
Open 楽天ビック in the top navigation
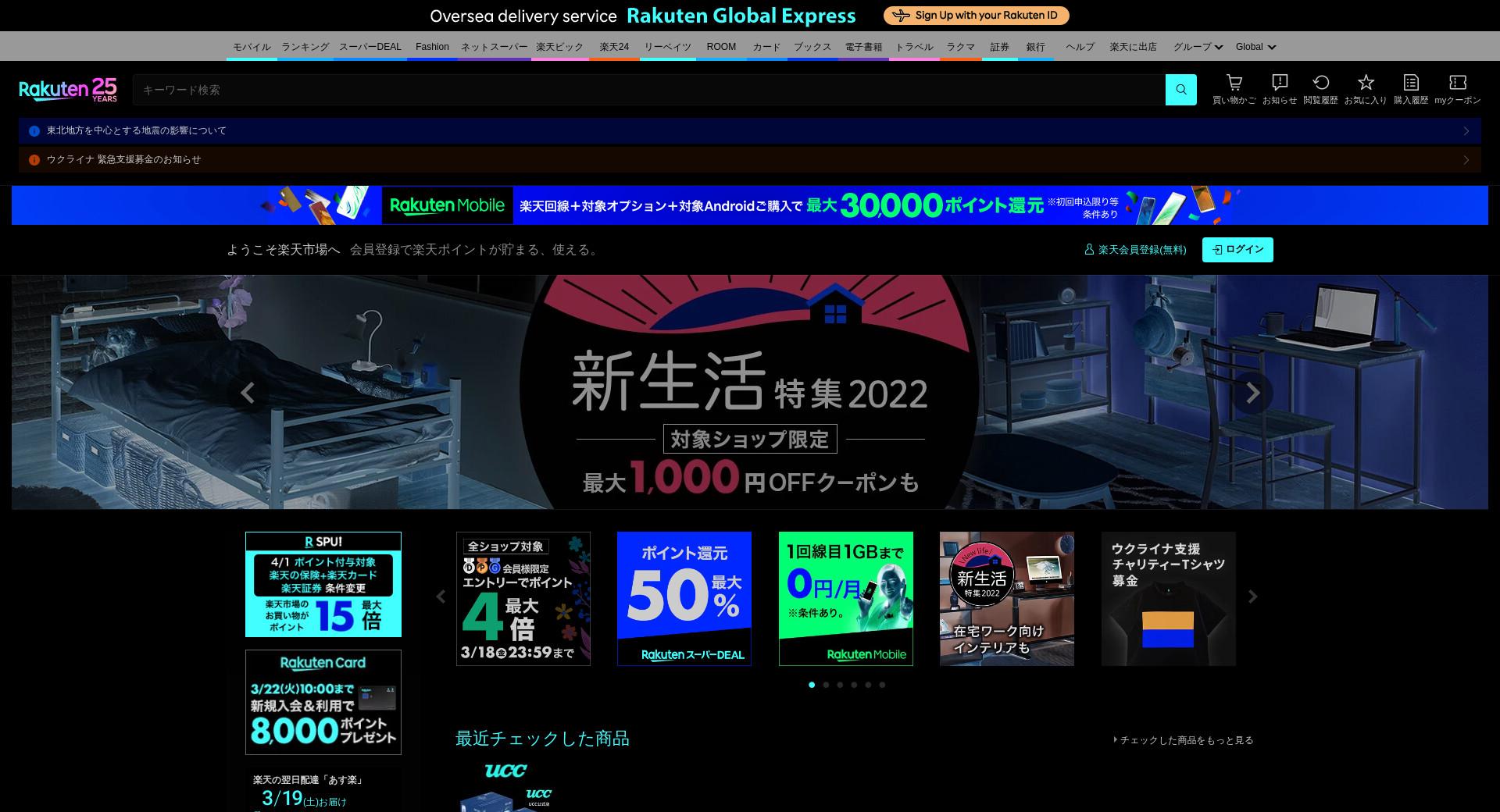559,47
